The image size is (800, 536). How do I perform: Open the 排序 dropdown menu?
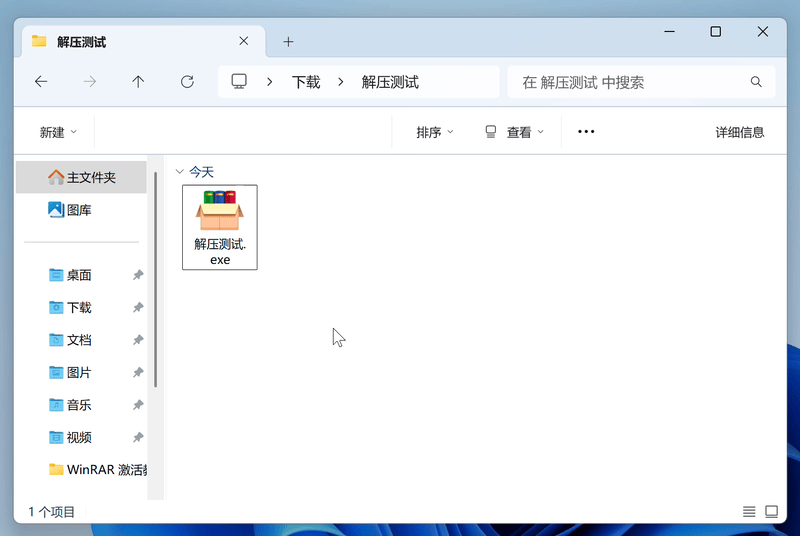coord(435,132)
